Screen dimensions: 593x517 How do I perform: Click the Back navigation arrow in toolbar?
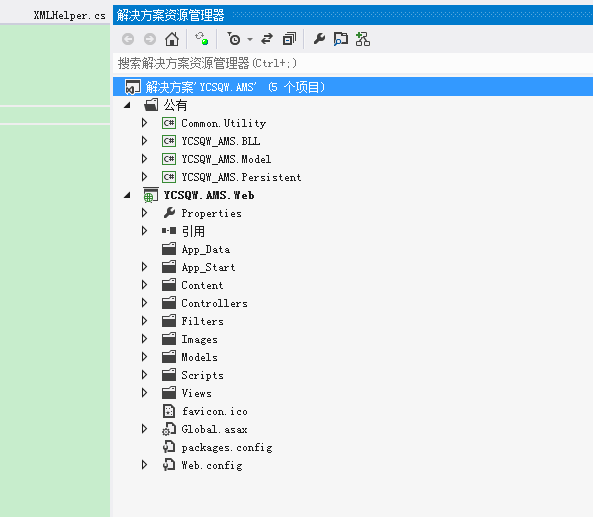[x=128, y=39]
